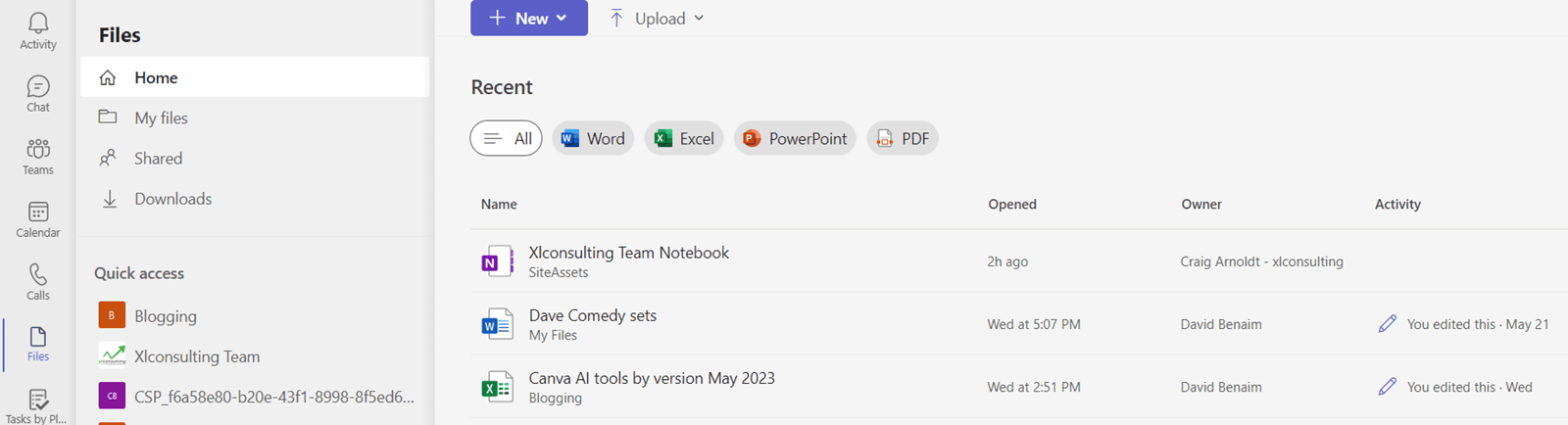
Task: Select My files in the Files panel
Action: point(161,118)
